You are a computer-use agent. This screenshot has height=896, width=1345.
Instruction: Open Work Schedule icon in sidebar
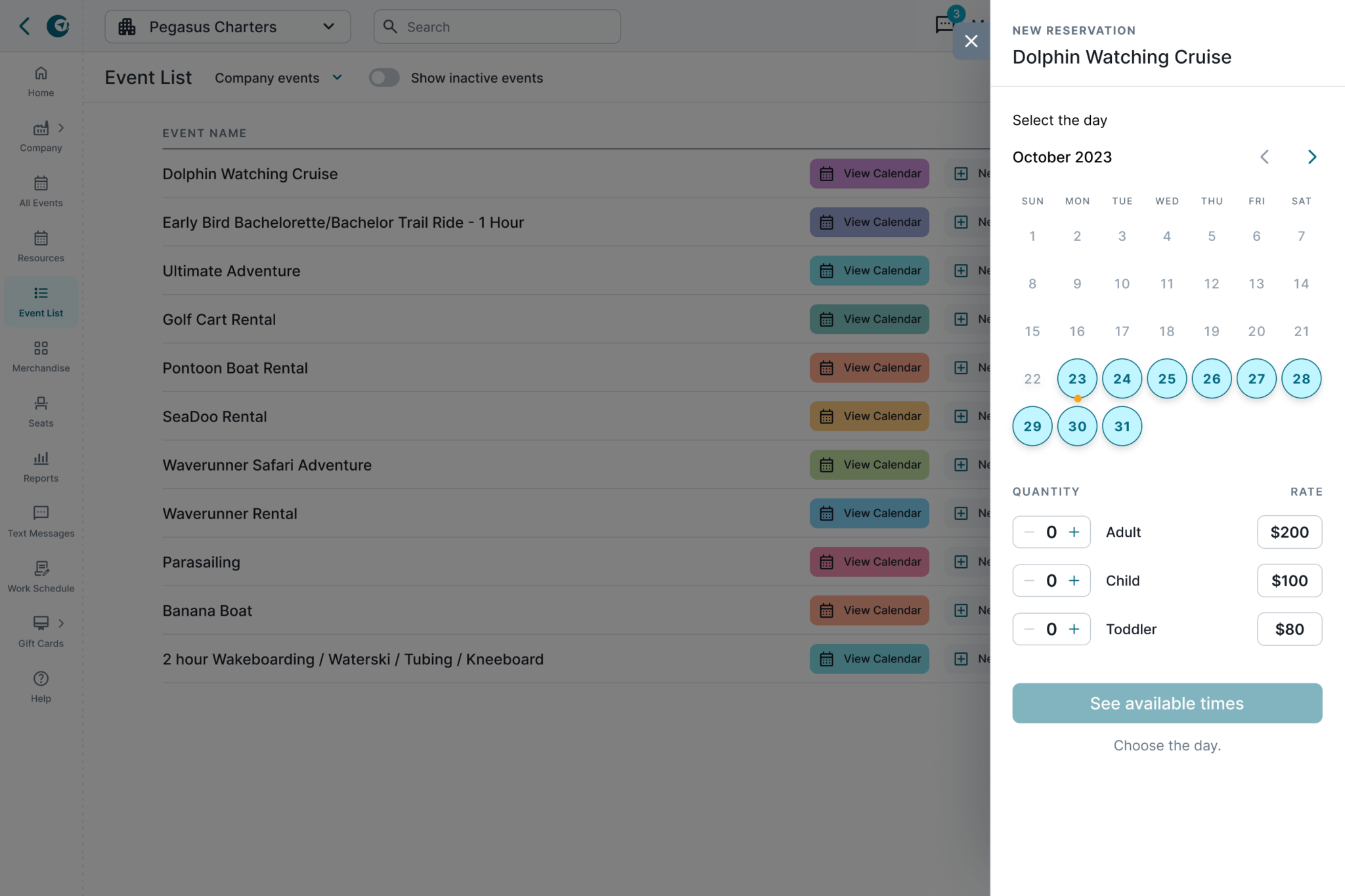[x=41, y=568]
